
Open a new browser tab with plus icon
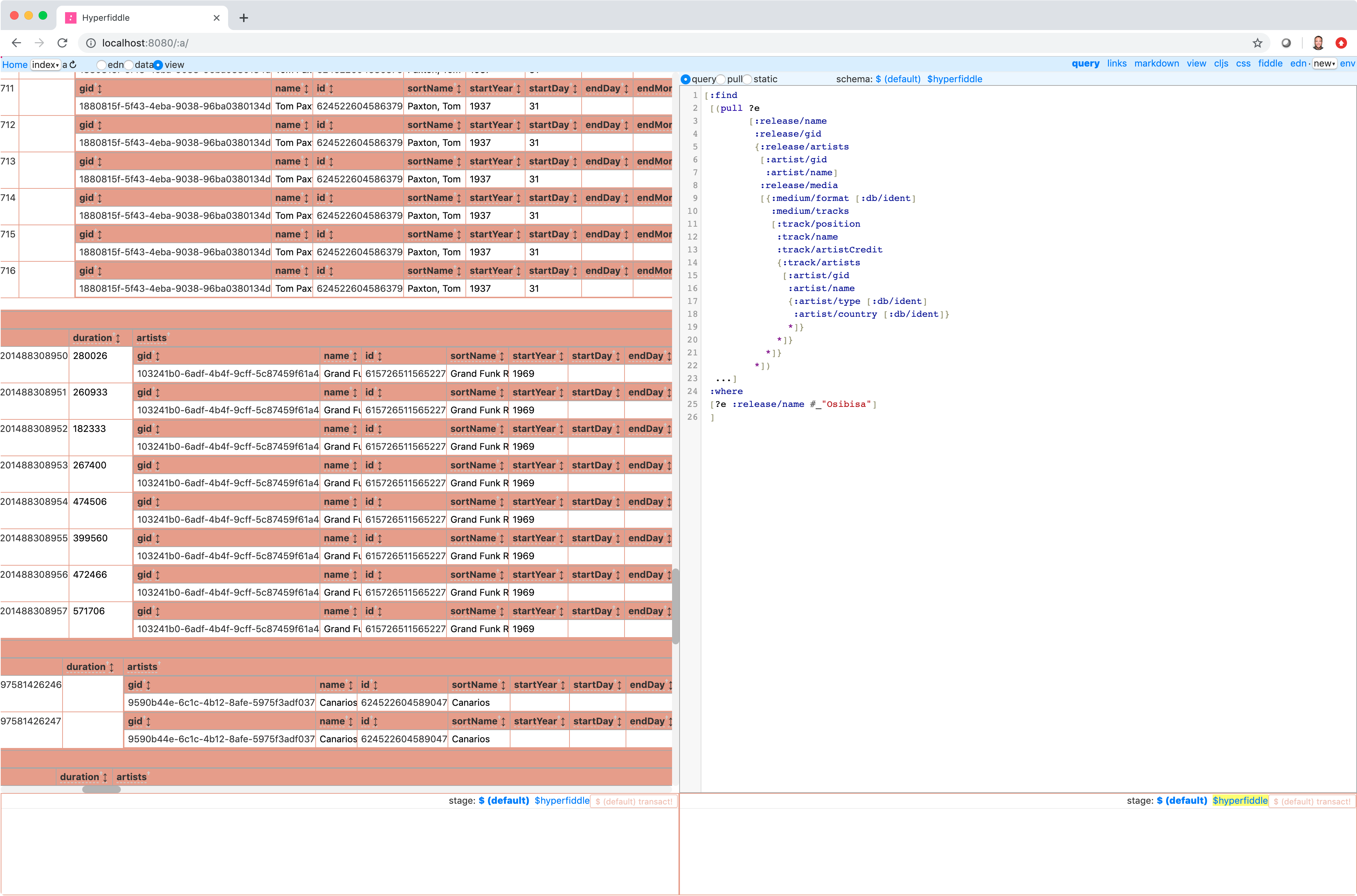pyautogui.click(x=243, y=18)
